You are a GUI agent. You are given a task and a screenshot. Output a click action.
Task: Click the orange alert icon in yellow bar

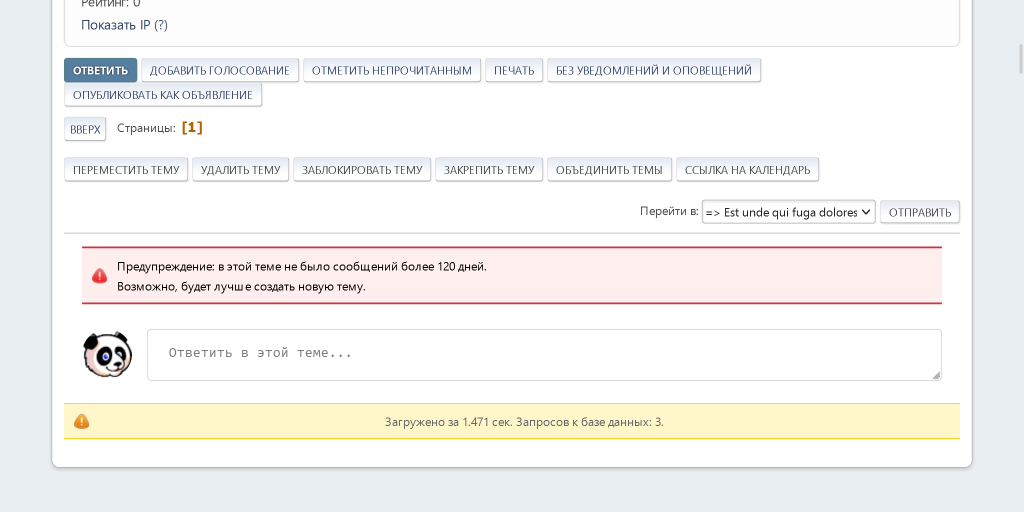tap(82, 422)
